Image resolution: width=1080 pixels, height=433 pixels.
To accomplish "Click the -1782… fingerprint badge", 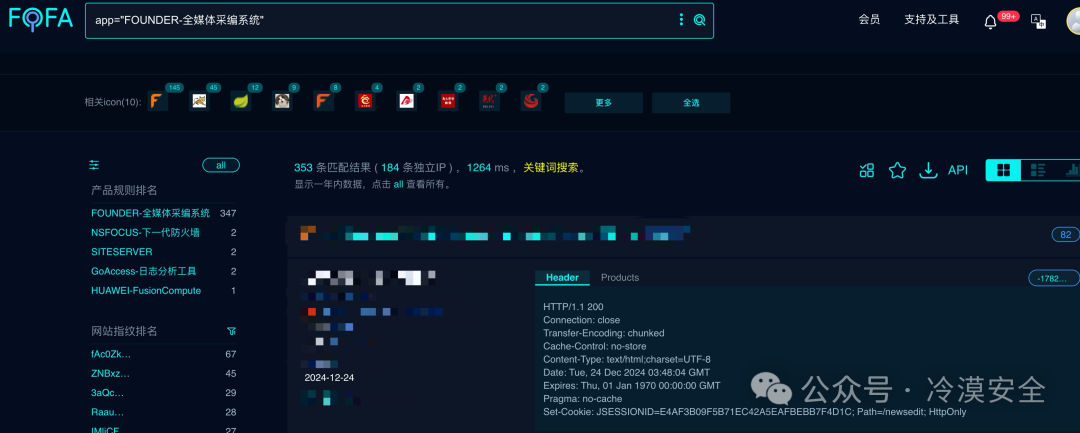I will click(x=1055, y=278).
